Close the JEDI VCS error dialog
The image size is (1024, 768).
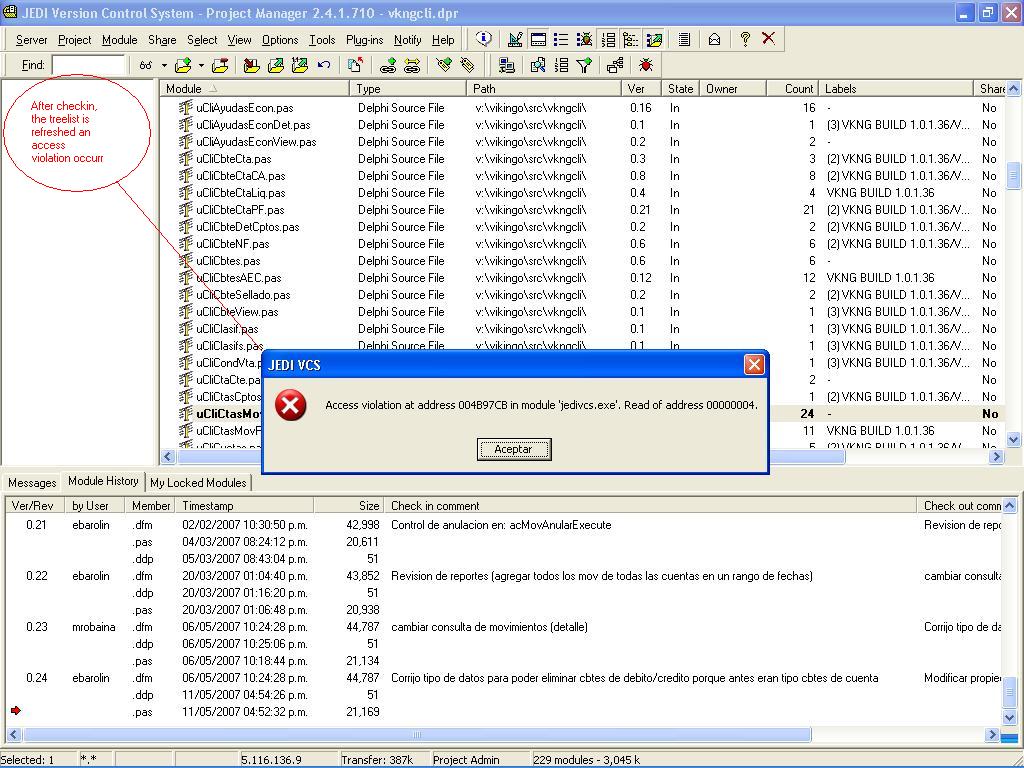click(x=754, y=364)
